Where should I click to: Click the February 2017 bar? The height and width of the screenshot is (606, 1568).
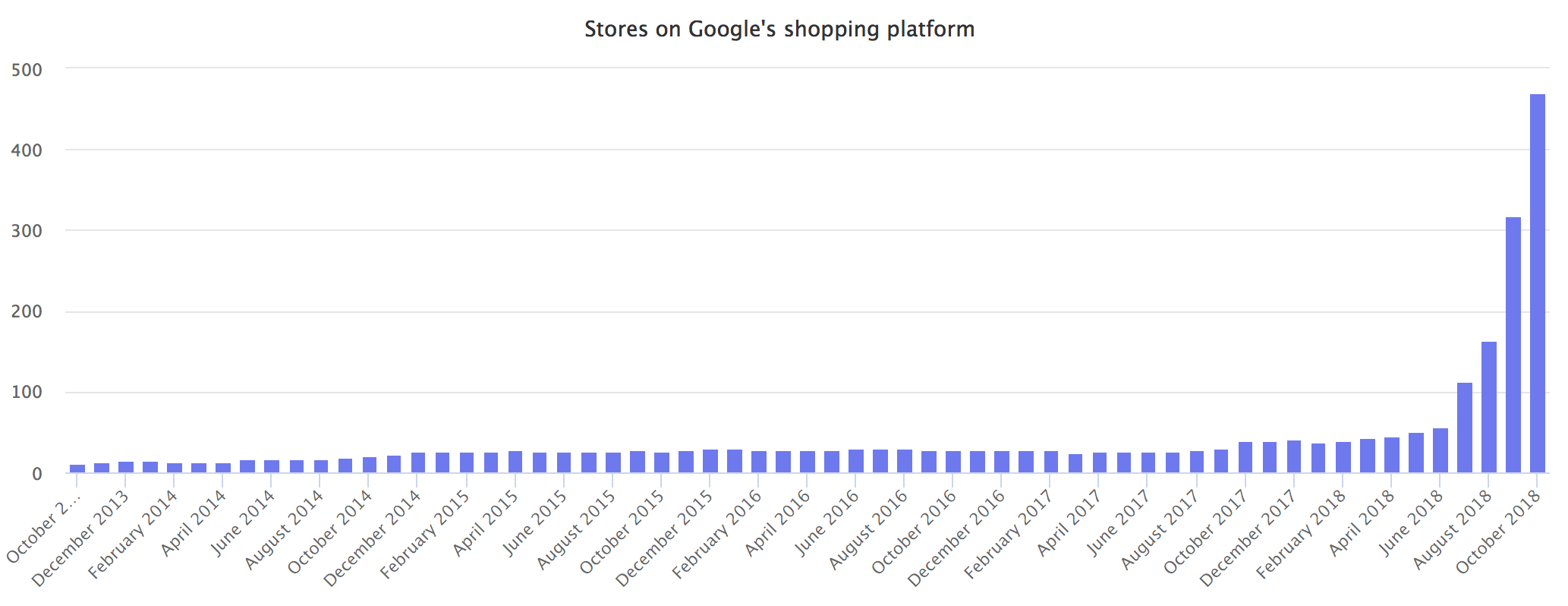1051,462
